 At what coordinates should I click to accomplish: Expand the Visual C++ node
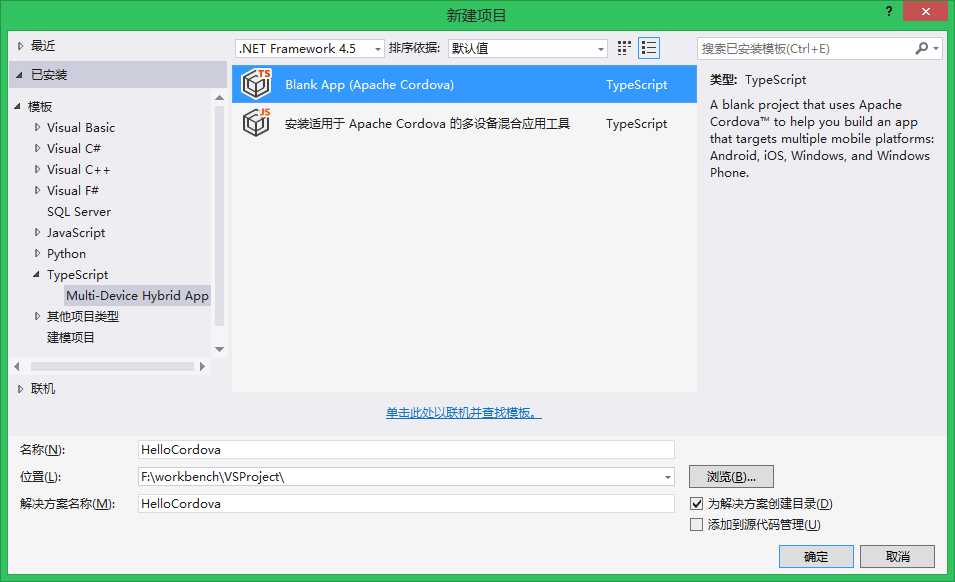[x=37, y=169]
